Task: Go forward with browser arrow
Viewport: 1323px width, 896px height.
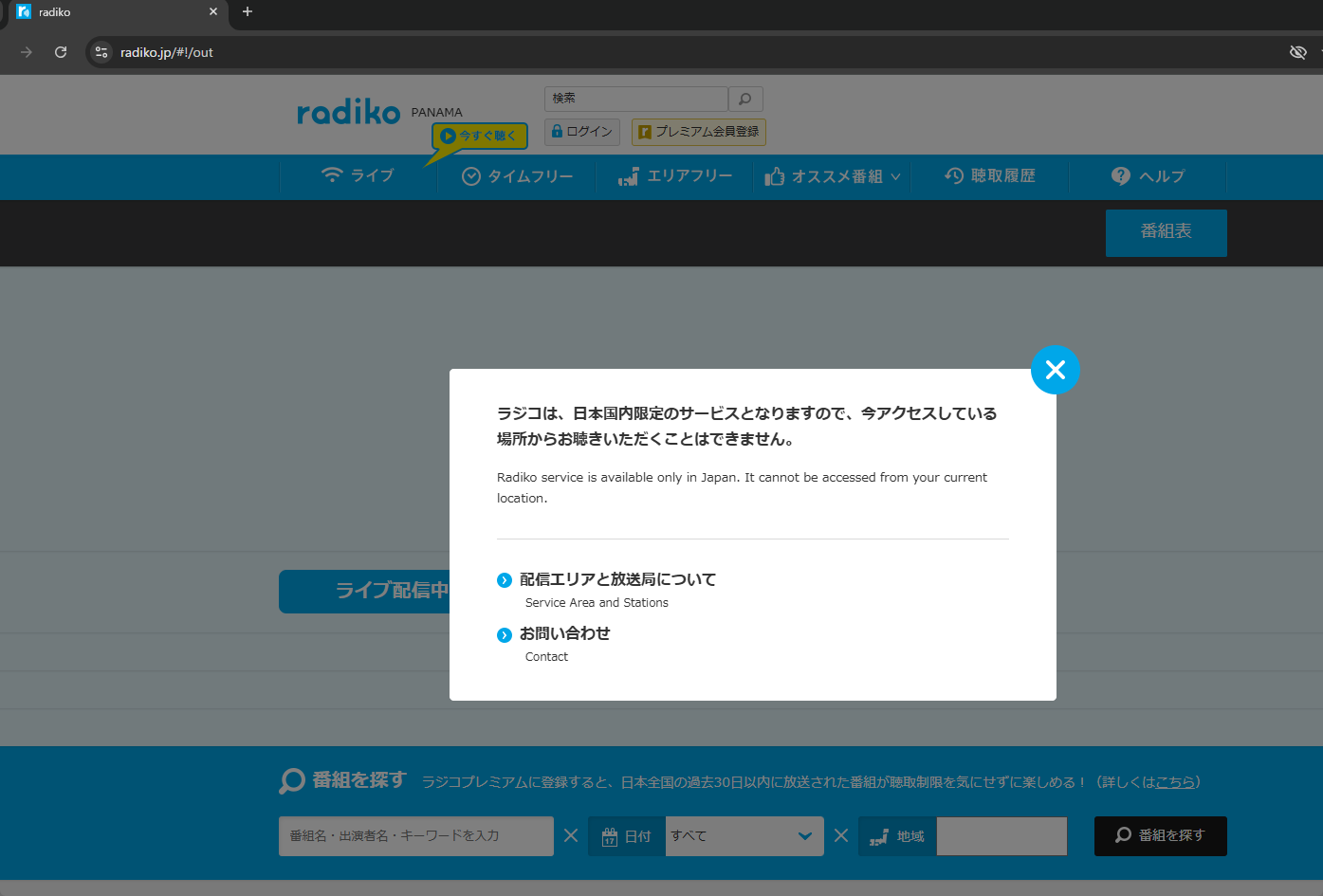Action: 27,52
